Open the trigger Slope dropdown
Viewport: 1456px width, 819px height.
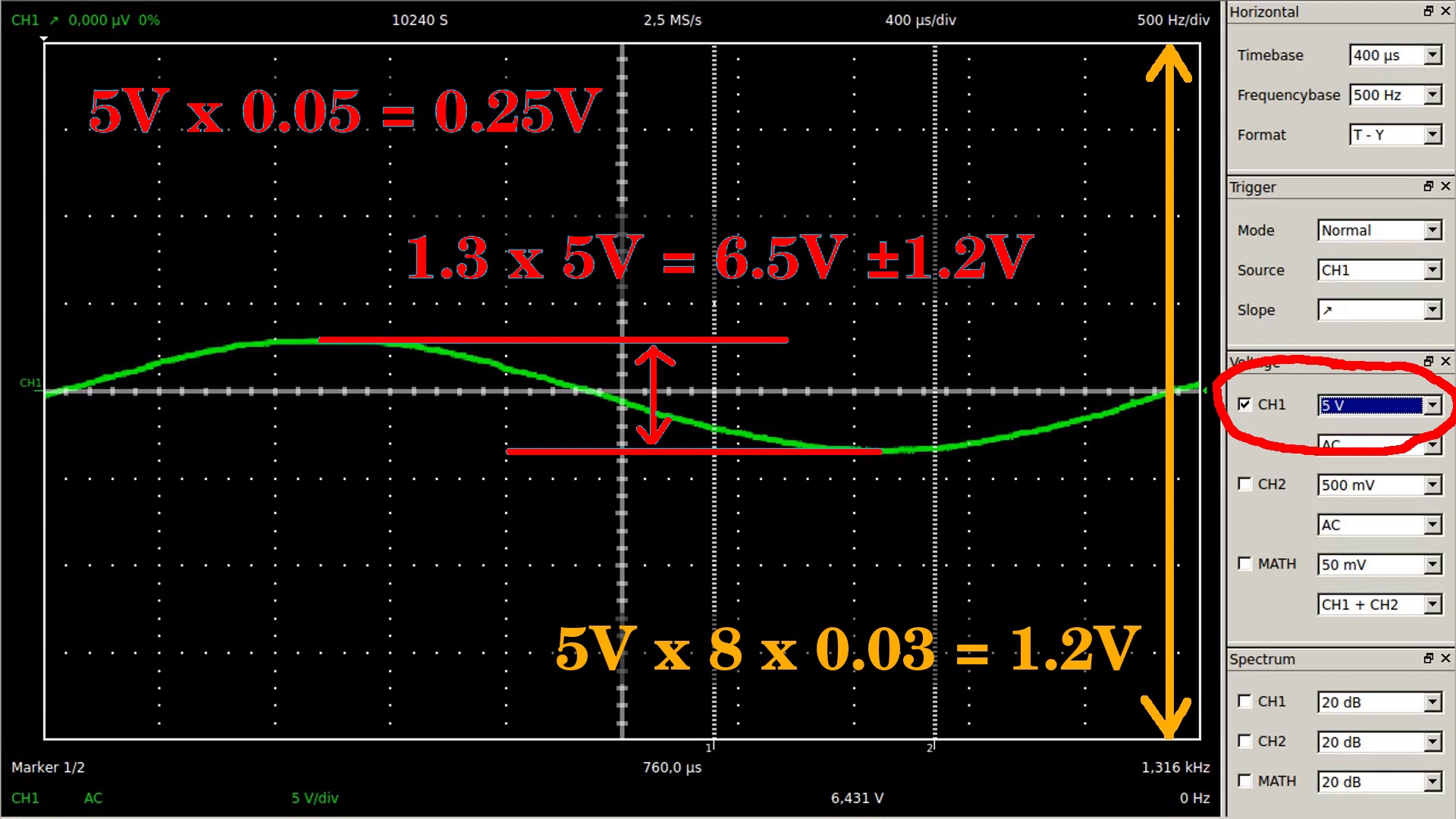click(x=1432, y=310)
